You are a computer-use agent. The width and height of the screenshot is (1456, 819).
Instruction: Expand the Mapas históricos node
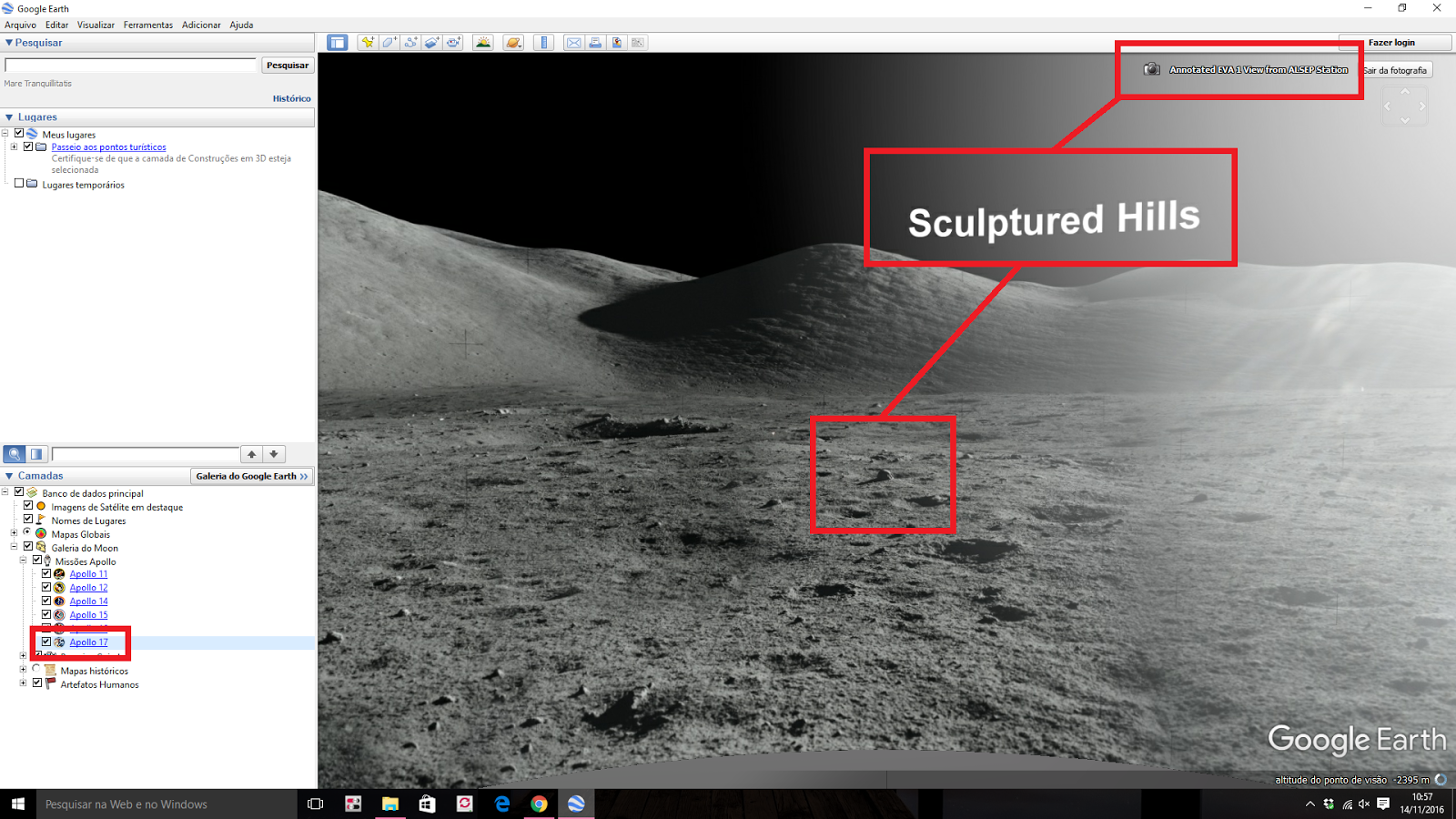point(23,669)
